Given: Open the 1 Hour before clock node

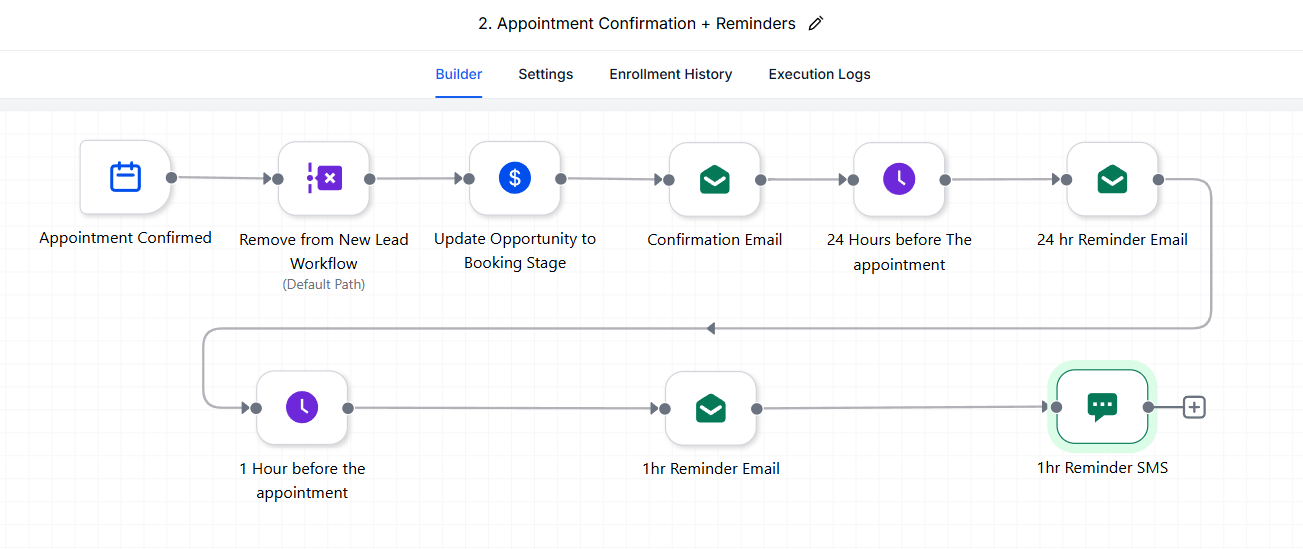Looking at the screenshot, I should [302, 408].
